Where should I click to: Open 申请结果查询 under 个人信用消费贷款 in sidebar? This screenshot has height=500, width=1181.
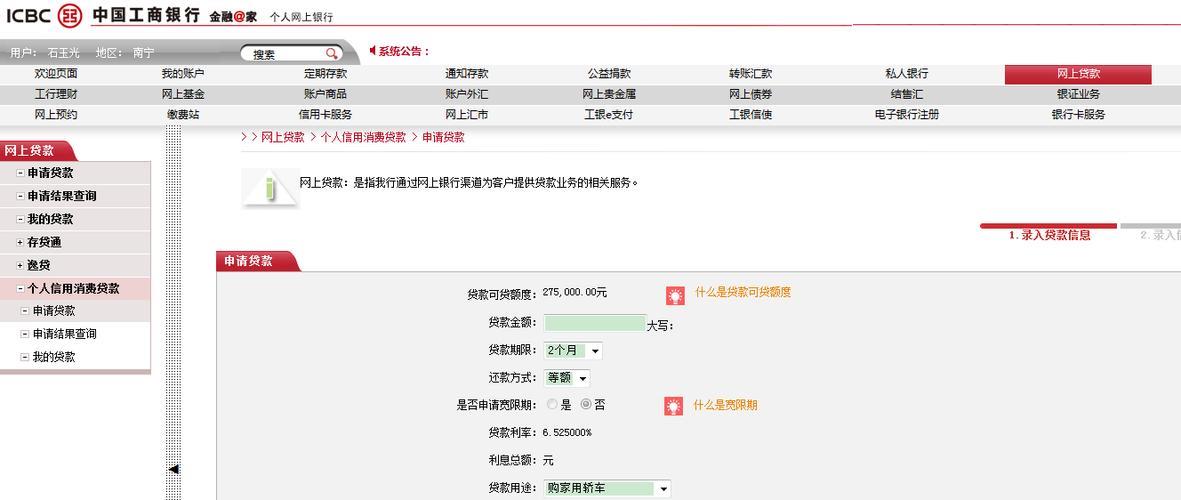click(64, 334)
